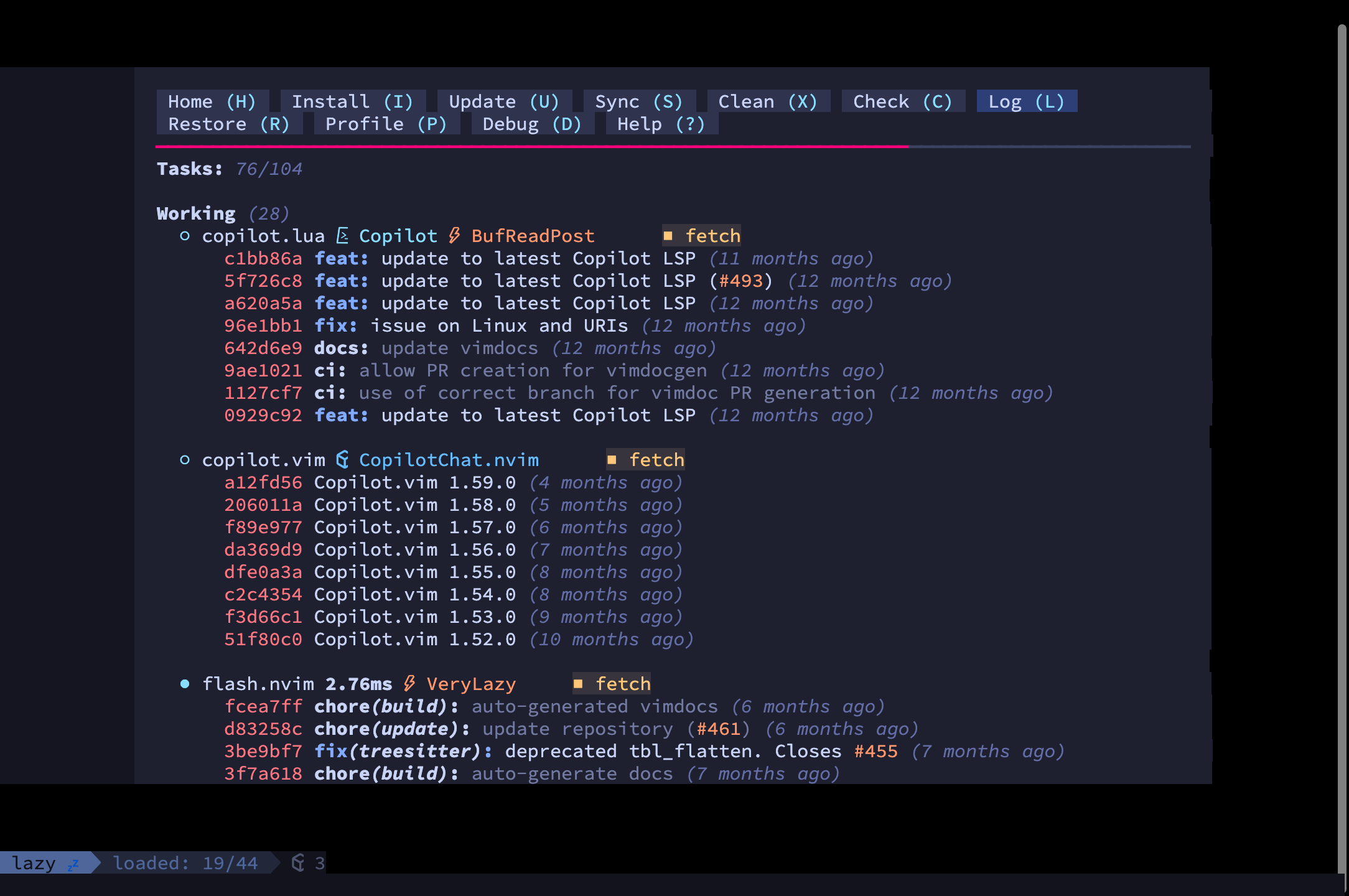Open the Restore (R) button
This screenshot has height=896, width=1349.
coord(229,124)
